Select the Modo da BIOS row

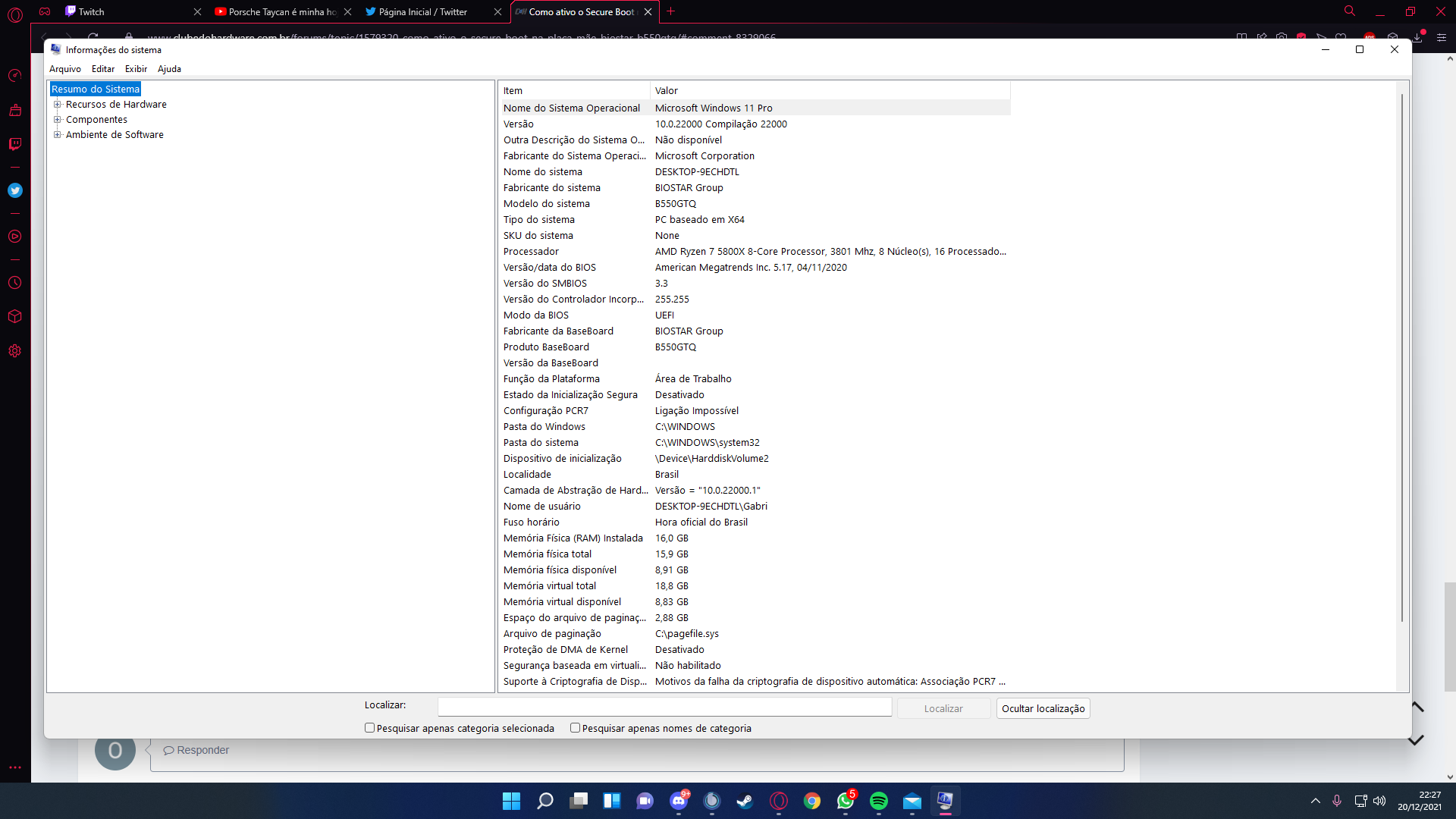click(x=755, y=315)
